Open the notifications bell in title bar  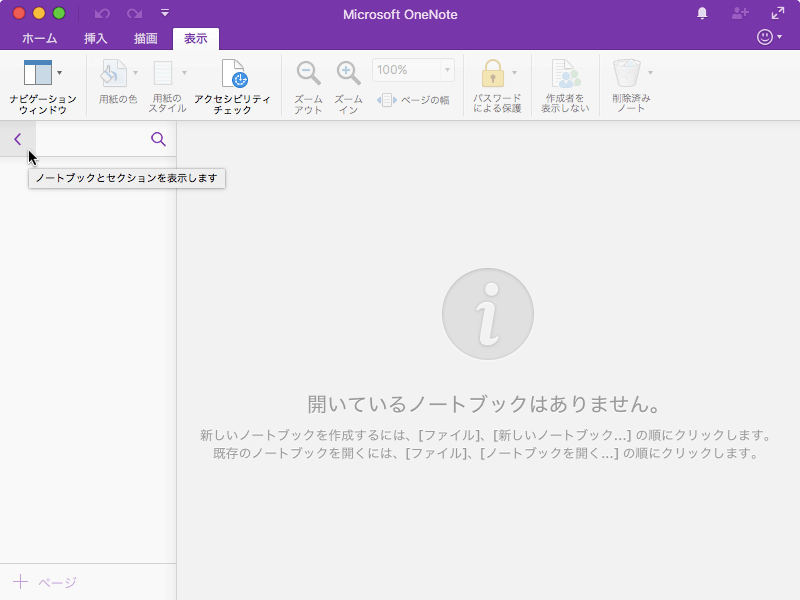[702, 13]
